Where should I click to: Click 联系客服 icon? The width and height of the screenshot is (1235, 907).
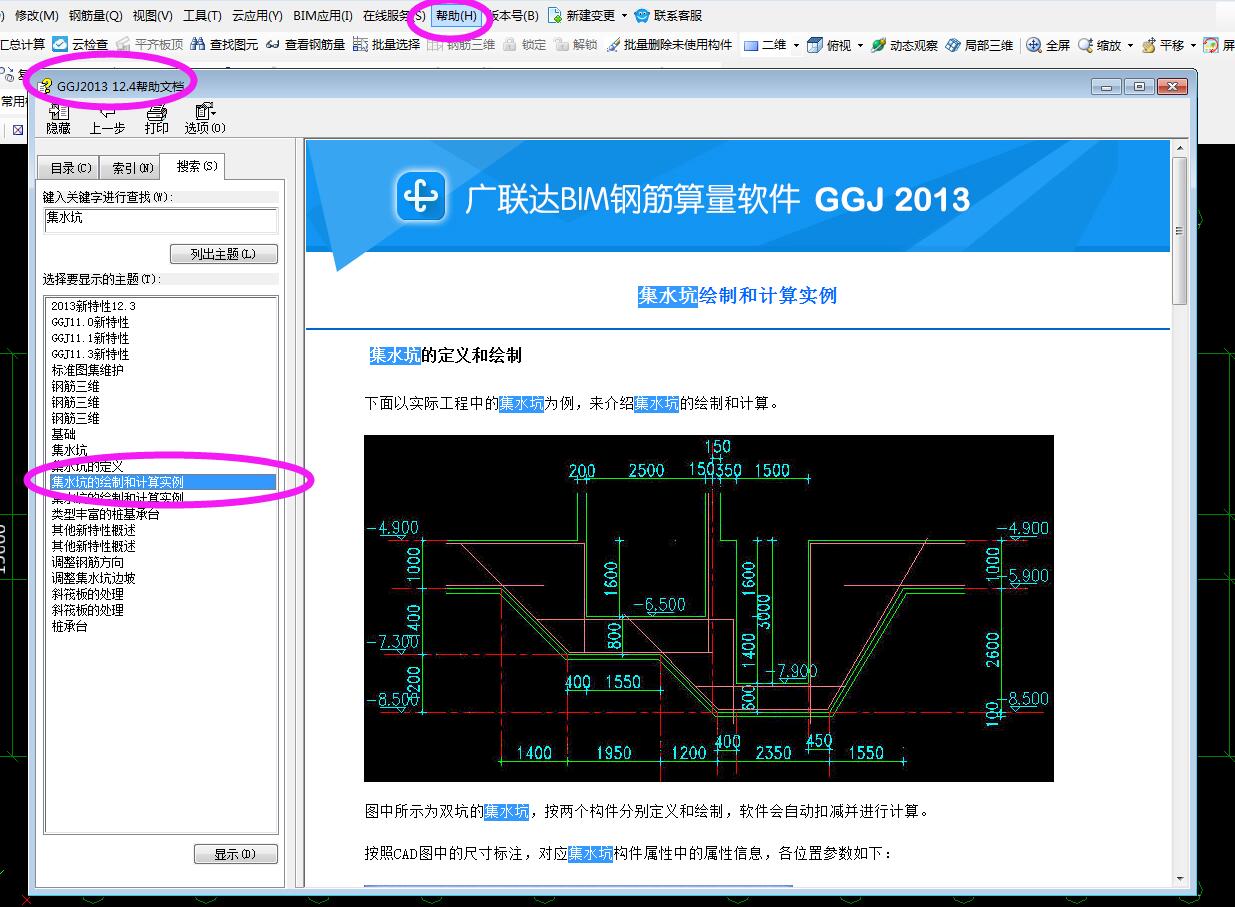[x=642, y=16]
